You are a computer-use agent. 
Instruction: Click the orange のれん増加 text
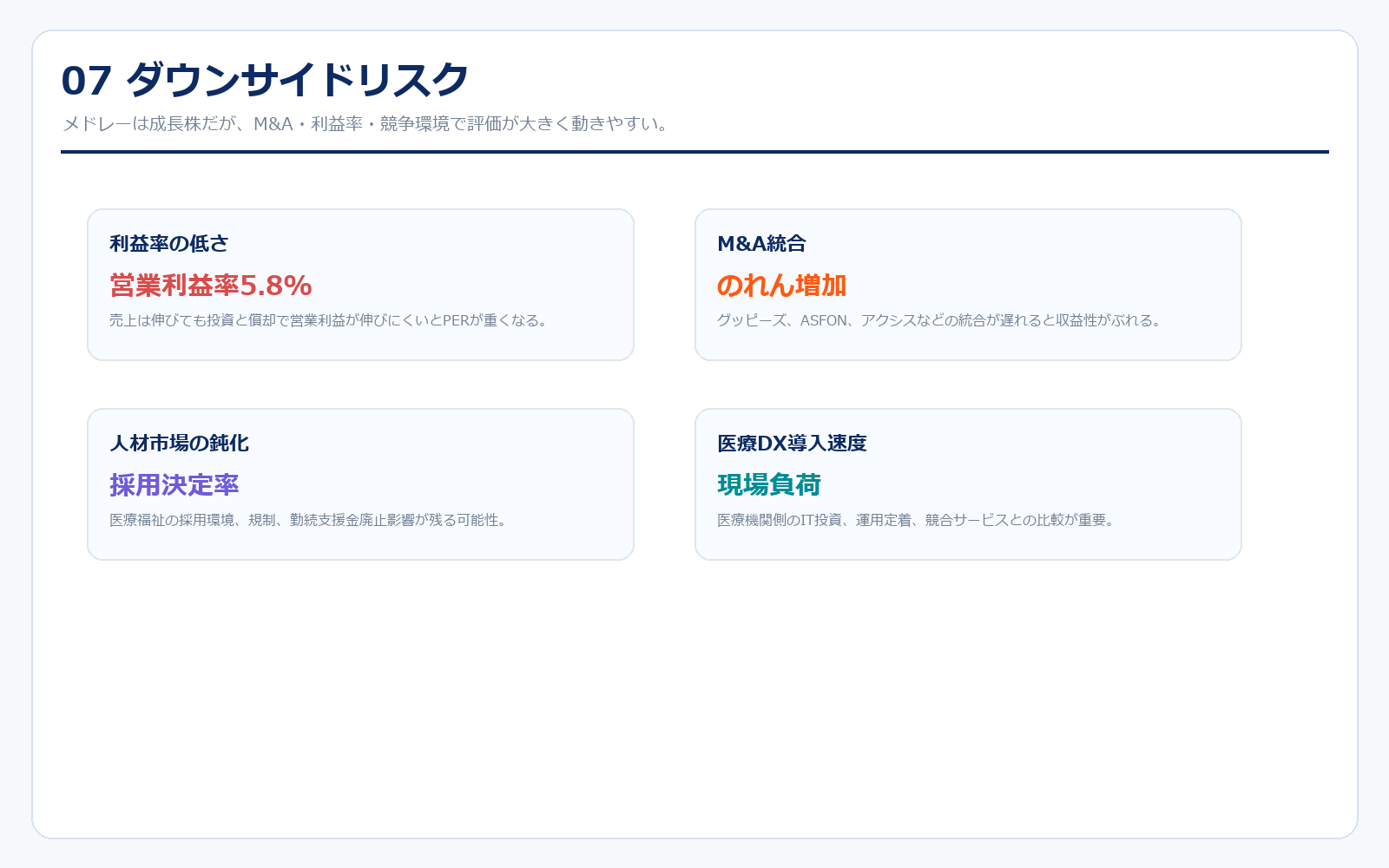pyautogui.click(x=781, y=286)
